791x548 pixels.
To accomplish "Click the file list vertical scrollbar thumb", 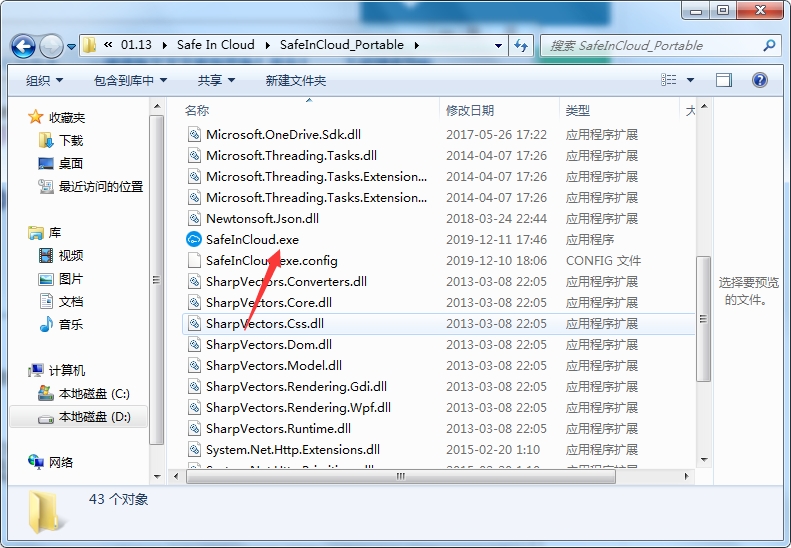I will (x=703, y=319).
